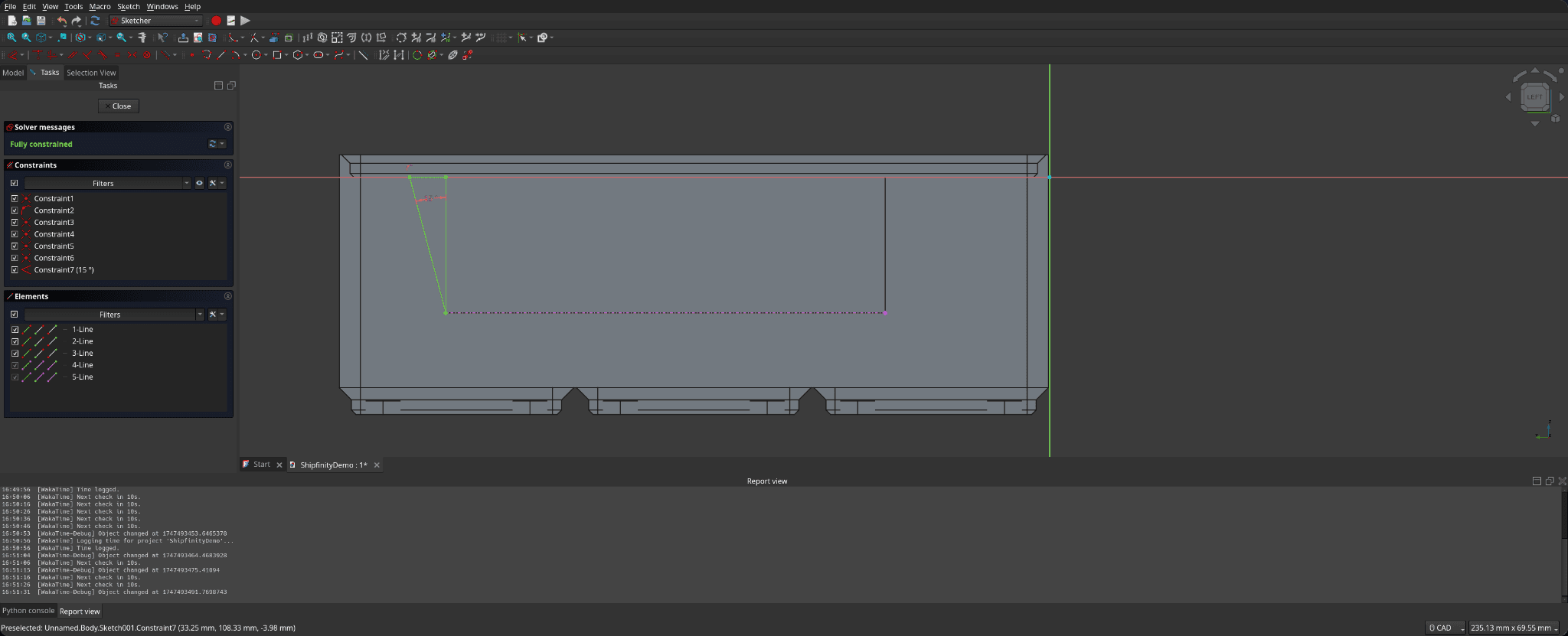Viewport: 1568px width, 636px height.
Task: Switch to the Model tab
Action: coord(13,73)
